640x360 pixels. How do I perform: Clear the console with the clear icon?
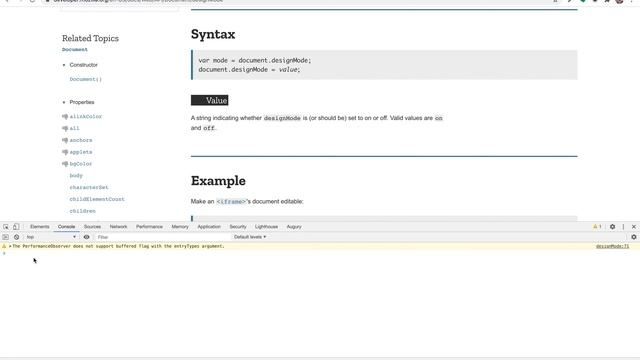click(x=16, y=237)
